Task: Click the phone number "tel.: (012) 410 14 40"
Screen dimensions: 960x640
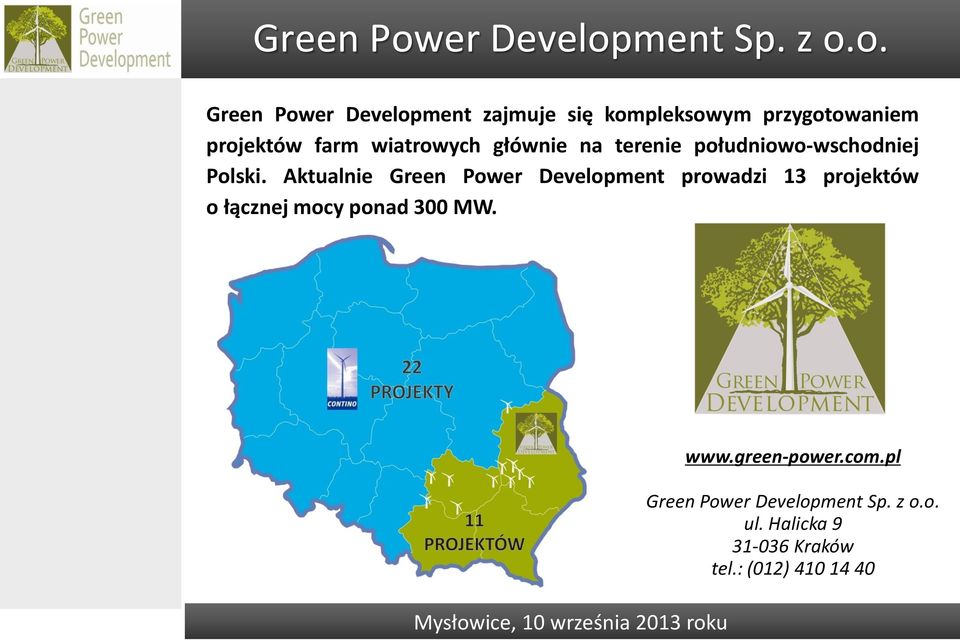Action: [793, 568]
